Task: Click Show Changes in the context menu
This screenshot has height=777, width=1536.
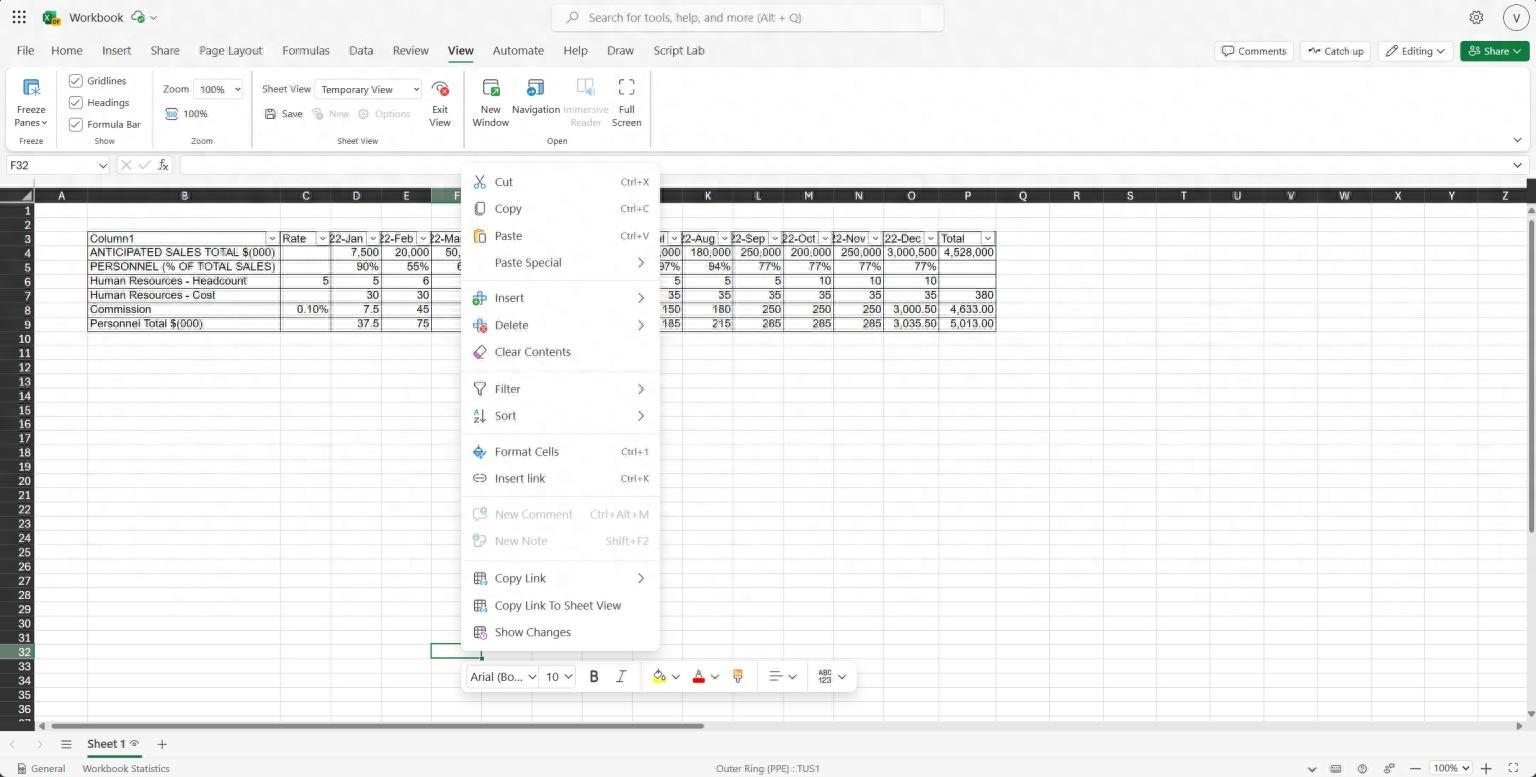Action: 560,633
